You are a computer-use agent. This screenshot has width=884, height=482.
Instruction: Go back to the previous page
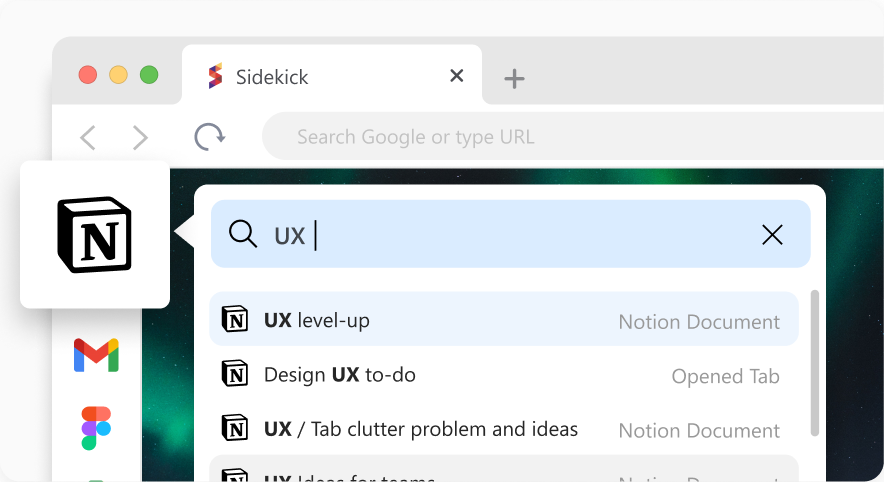tap(88, 138)
